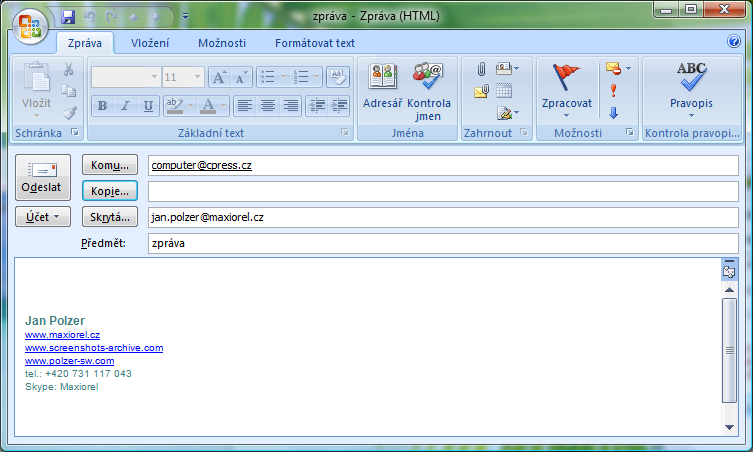Screen dimensions: 753x452
Task: Click the Skrytá... button
Action: click(110, 217)
